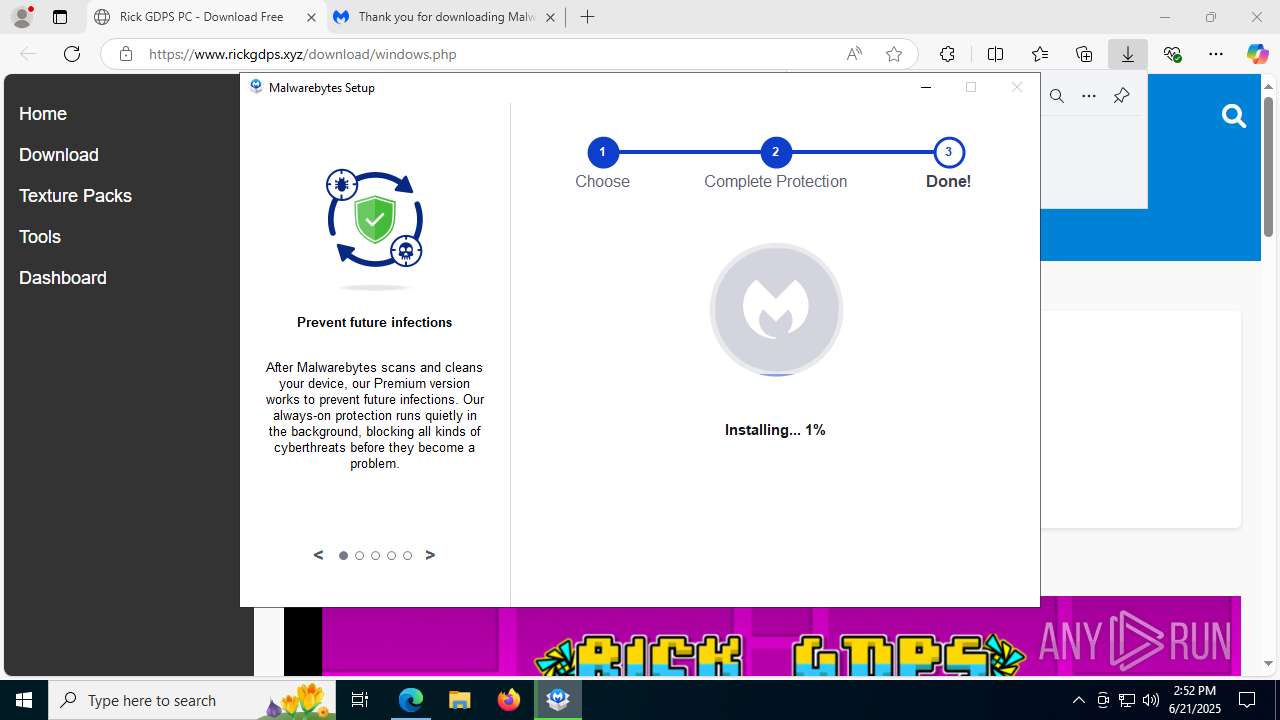This screenshot has height=720, width=1280.
Task: Open the clock showing 2:52 PM
Action: [x=1195, y=700]
